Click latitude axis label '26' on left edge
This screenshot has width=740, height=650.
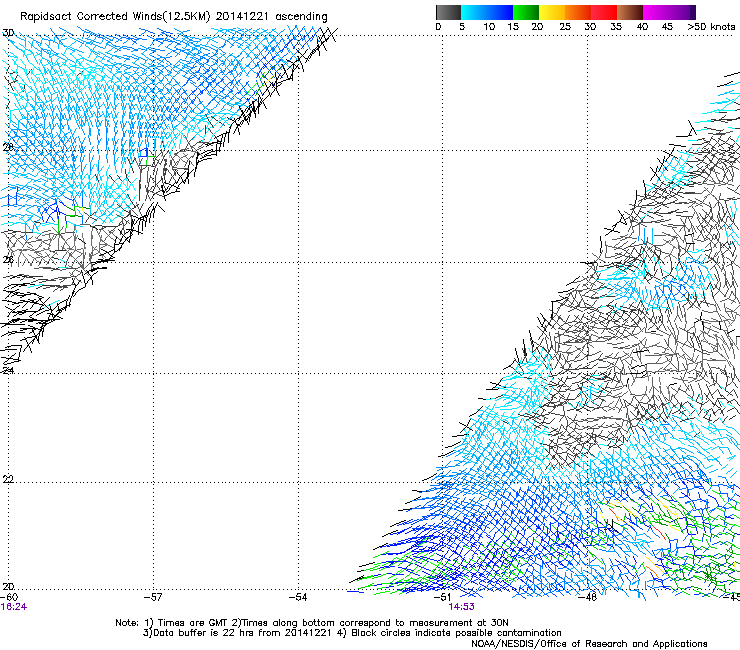tap(8, 259)
